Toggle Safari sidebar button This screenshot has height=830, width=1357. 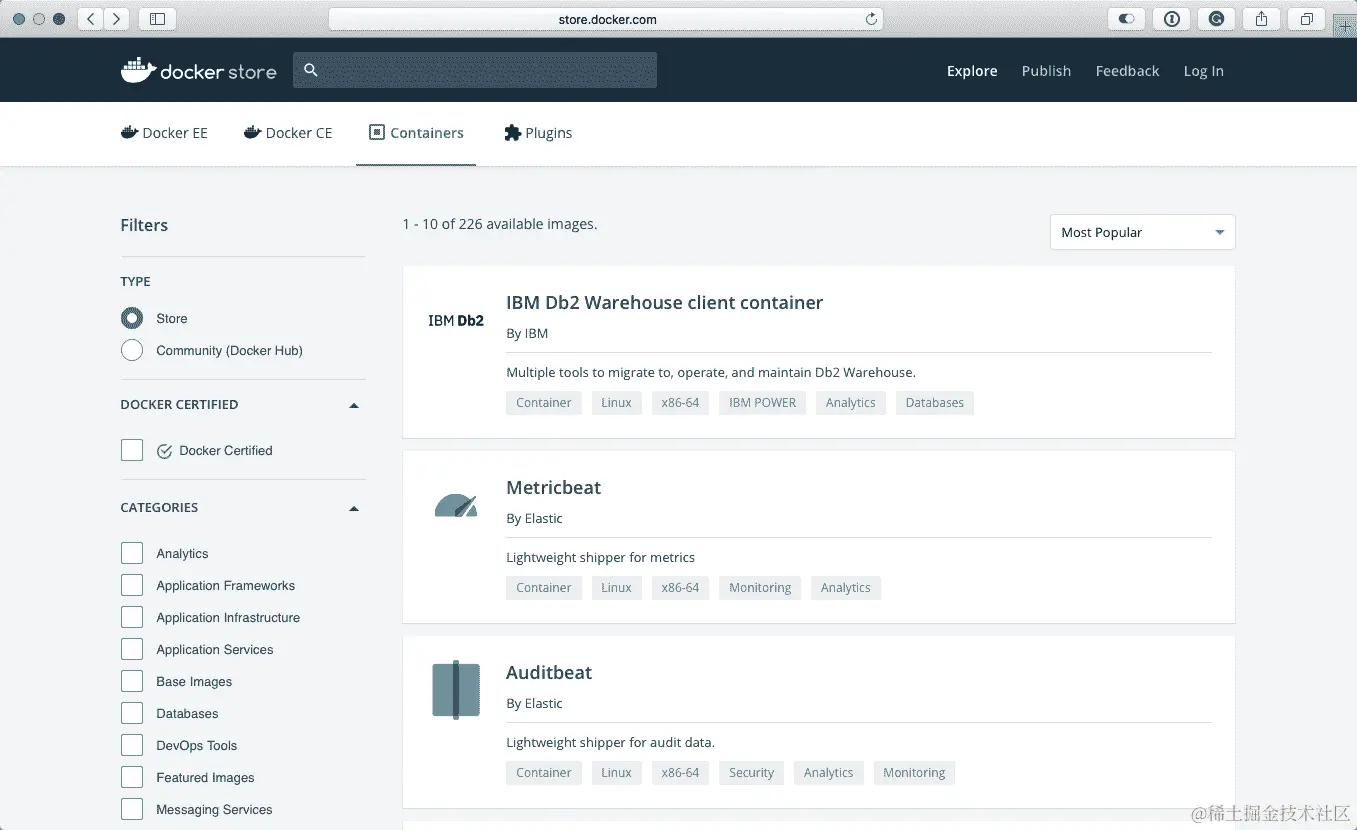tap(157, 19)
